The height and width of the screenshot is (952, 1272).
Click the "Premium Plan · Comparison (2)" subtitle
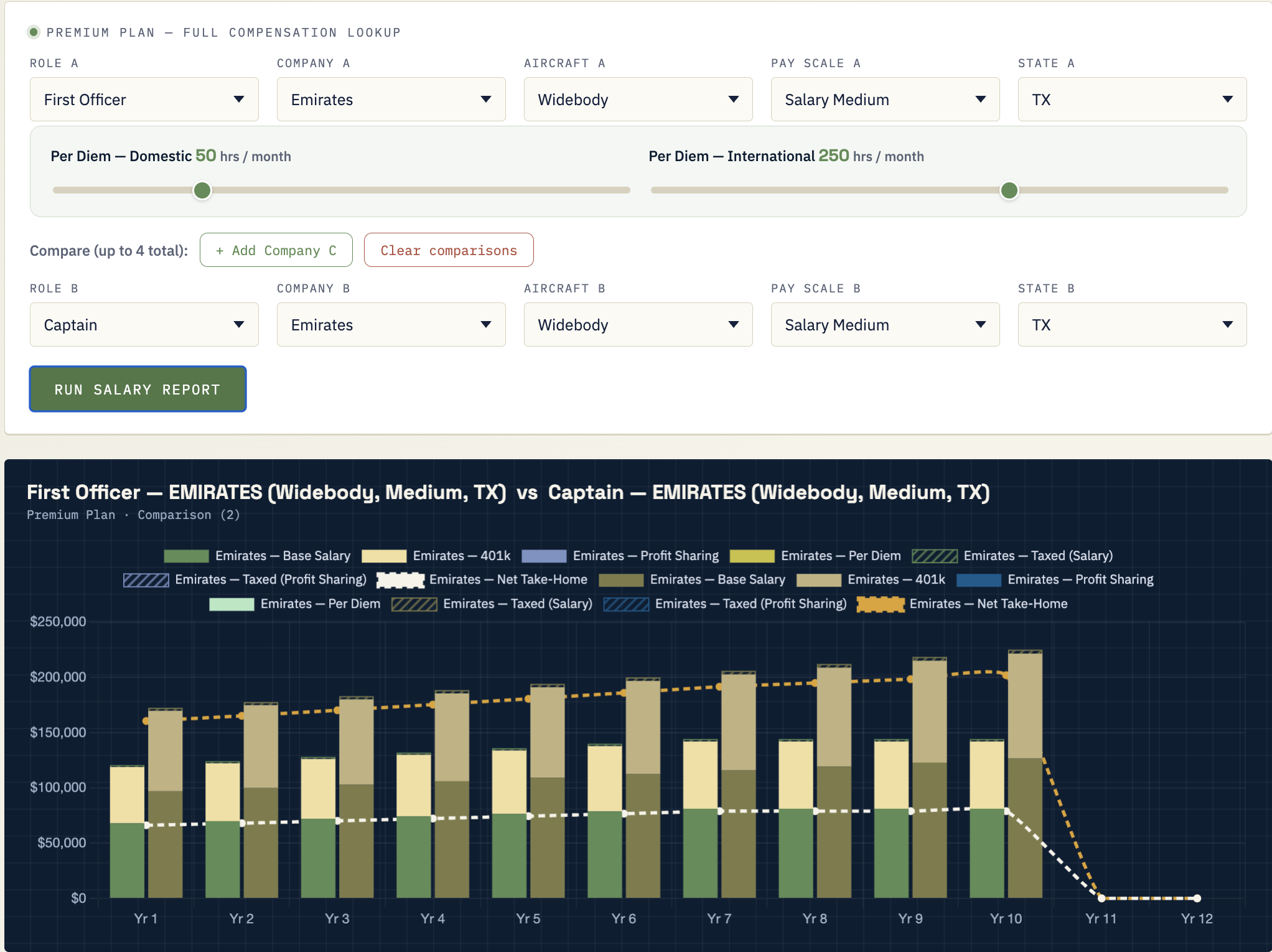133,515
